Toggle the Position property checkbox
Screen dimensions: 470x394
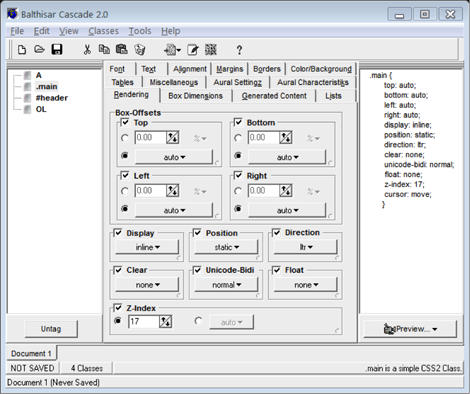coord(197,232)
